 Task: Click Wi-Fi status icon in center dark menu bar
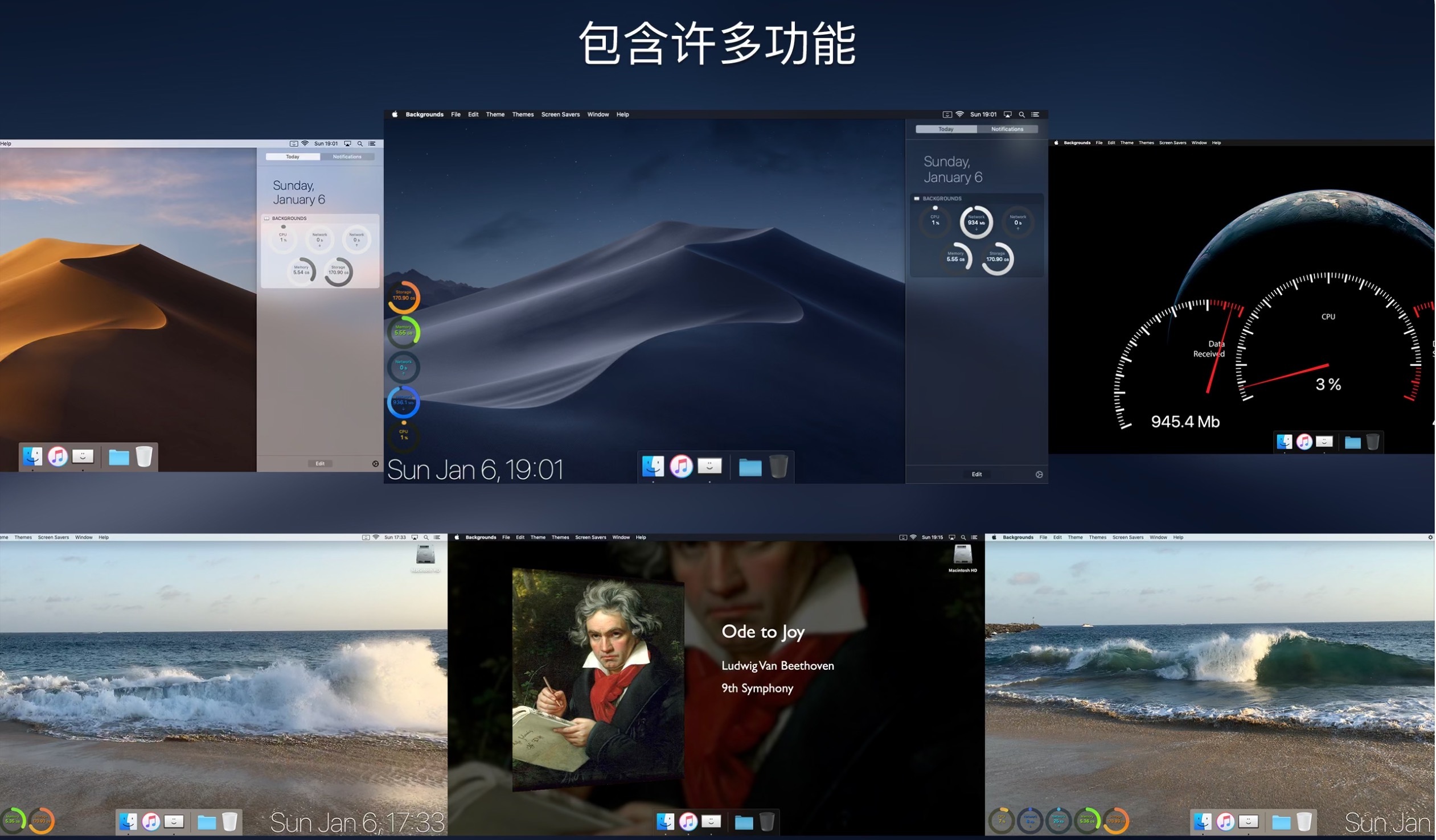click(959, 114)
